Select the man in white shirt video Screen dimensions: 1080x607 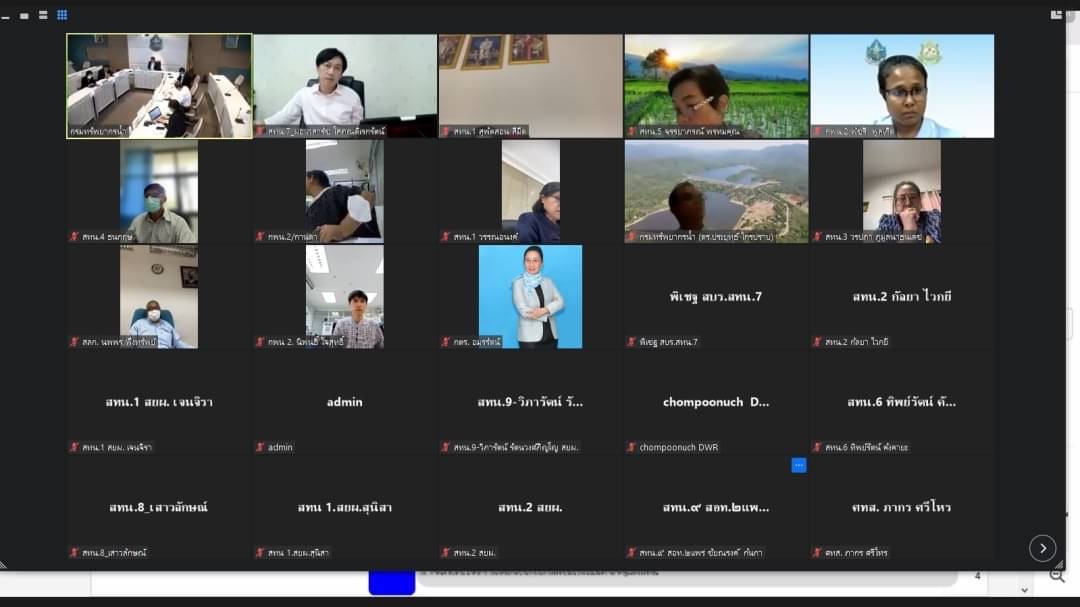(344, 86)
